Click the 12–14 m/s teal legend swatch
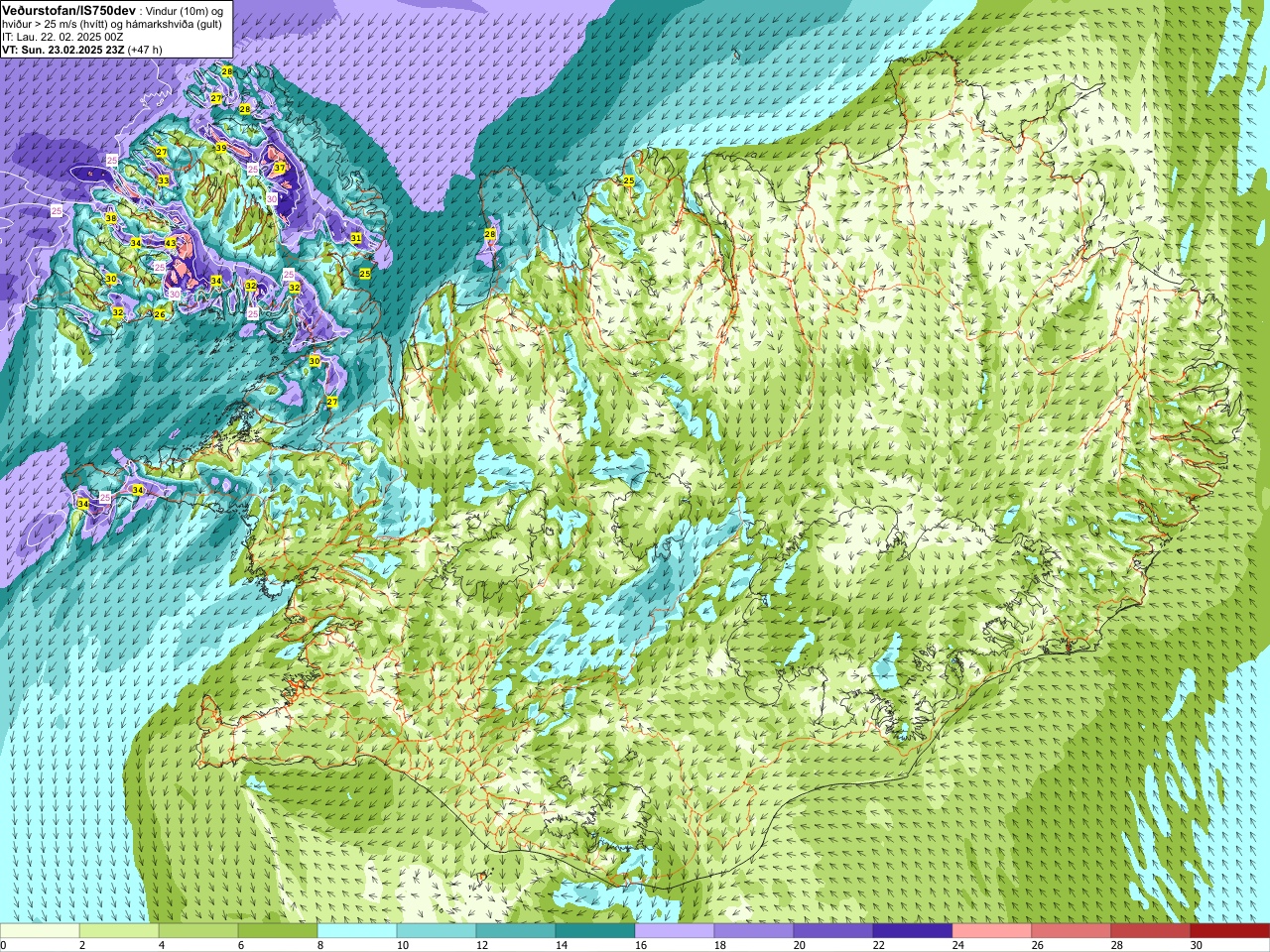Viewport: 1270px width, 952px height. [x=516, y=931]
